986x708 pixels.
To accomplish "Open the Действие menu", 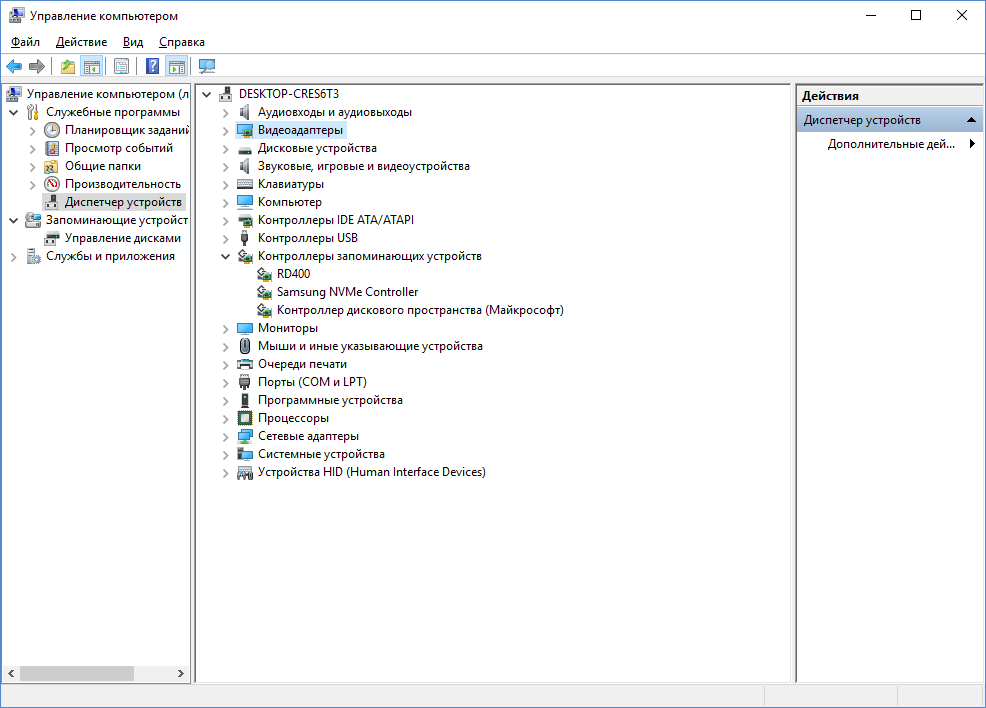I will 81,42.
